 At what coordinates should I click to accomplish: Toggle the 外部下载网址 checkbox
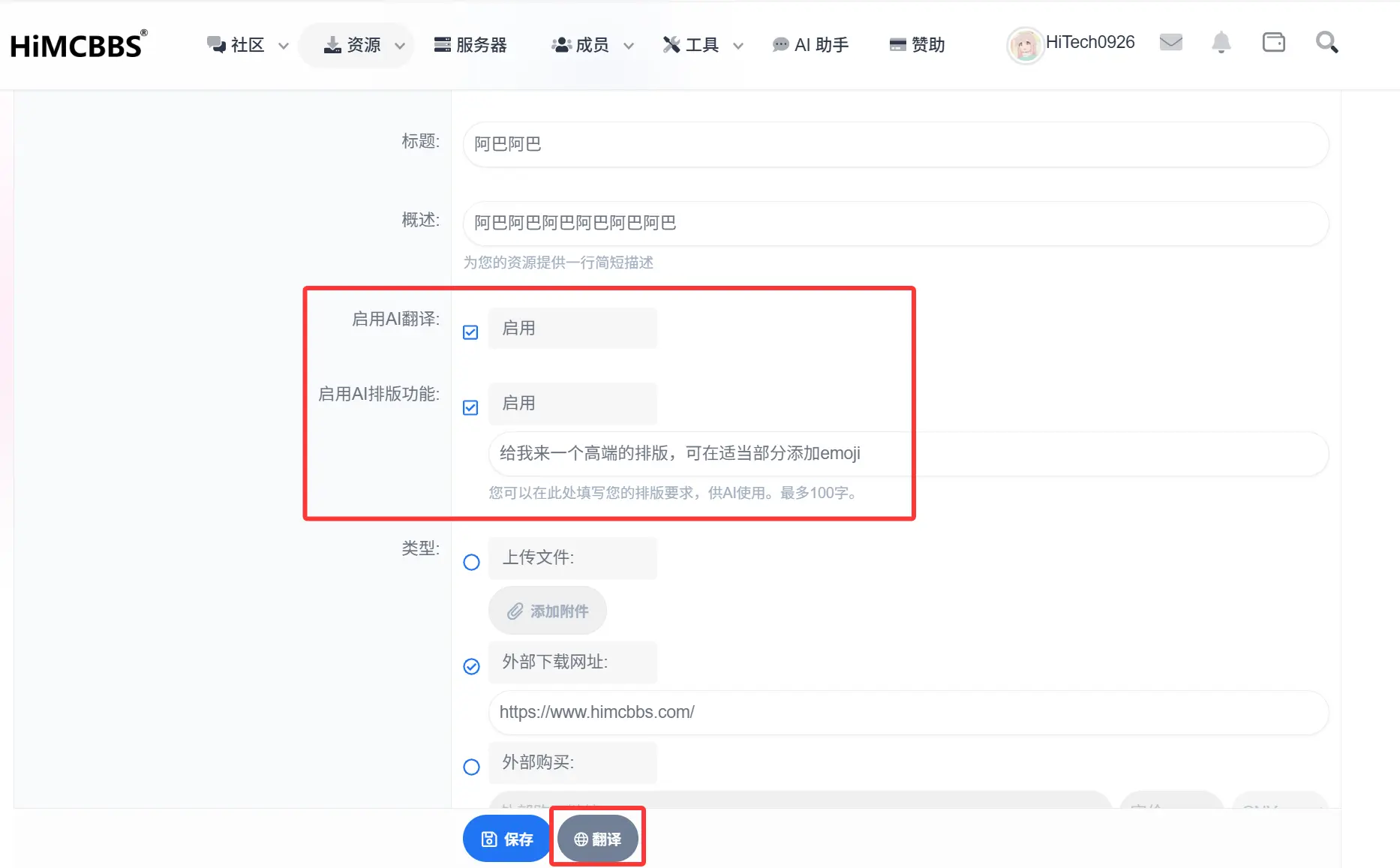click(x=471, y=666)
